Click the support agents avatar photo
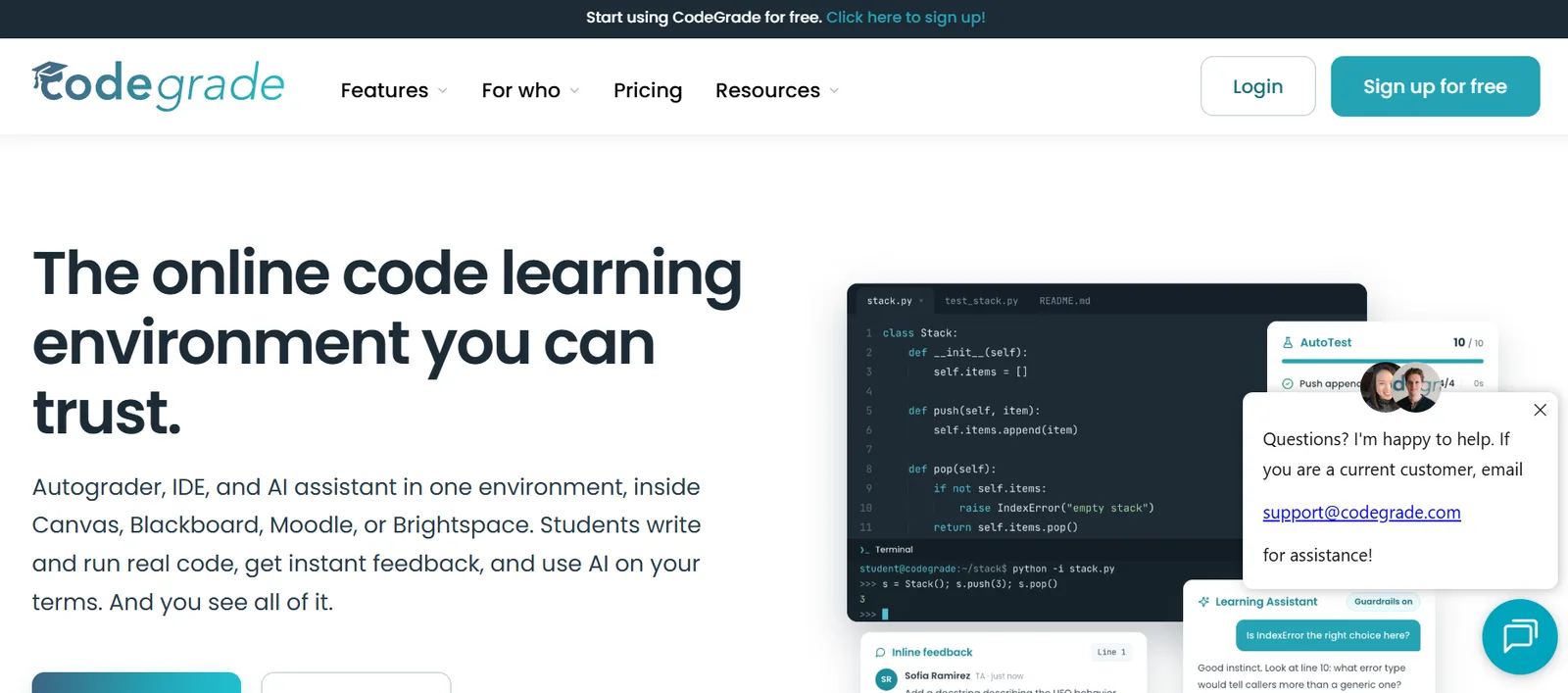This screenshot has height=693, width=1568. click(1400, 386)
